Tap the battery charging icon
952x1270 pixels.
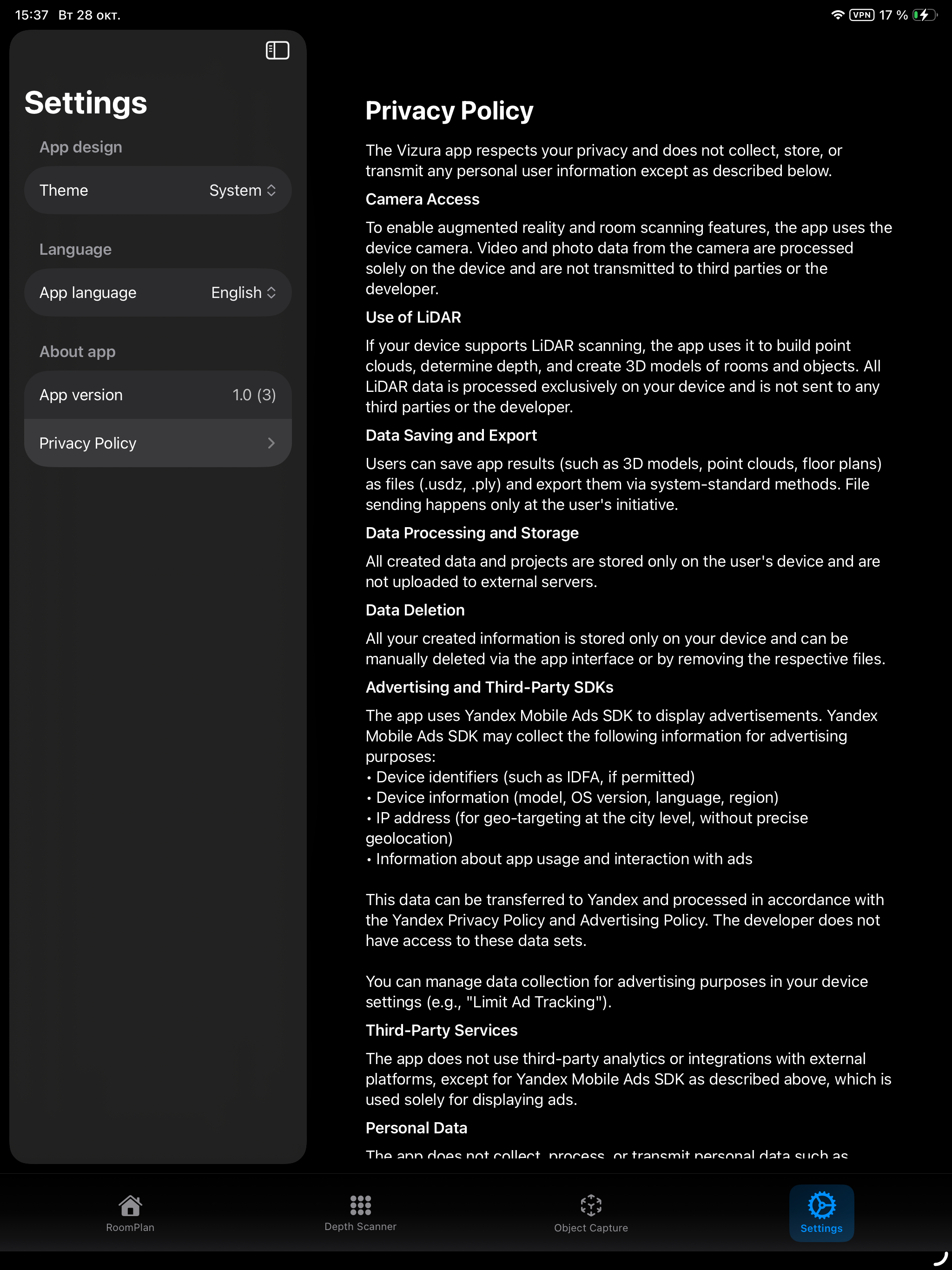[925, 15]
